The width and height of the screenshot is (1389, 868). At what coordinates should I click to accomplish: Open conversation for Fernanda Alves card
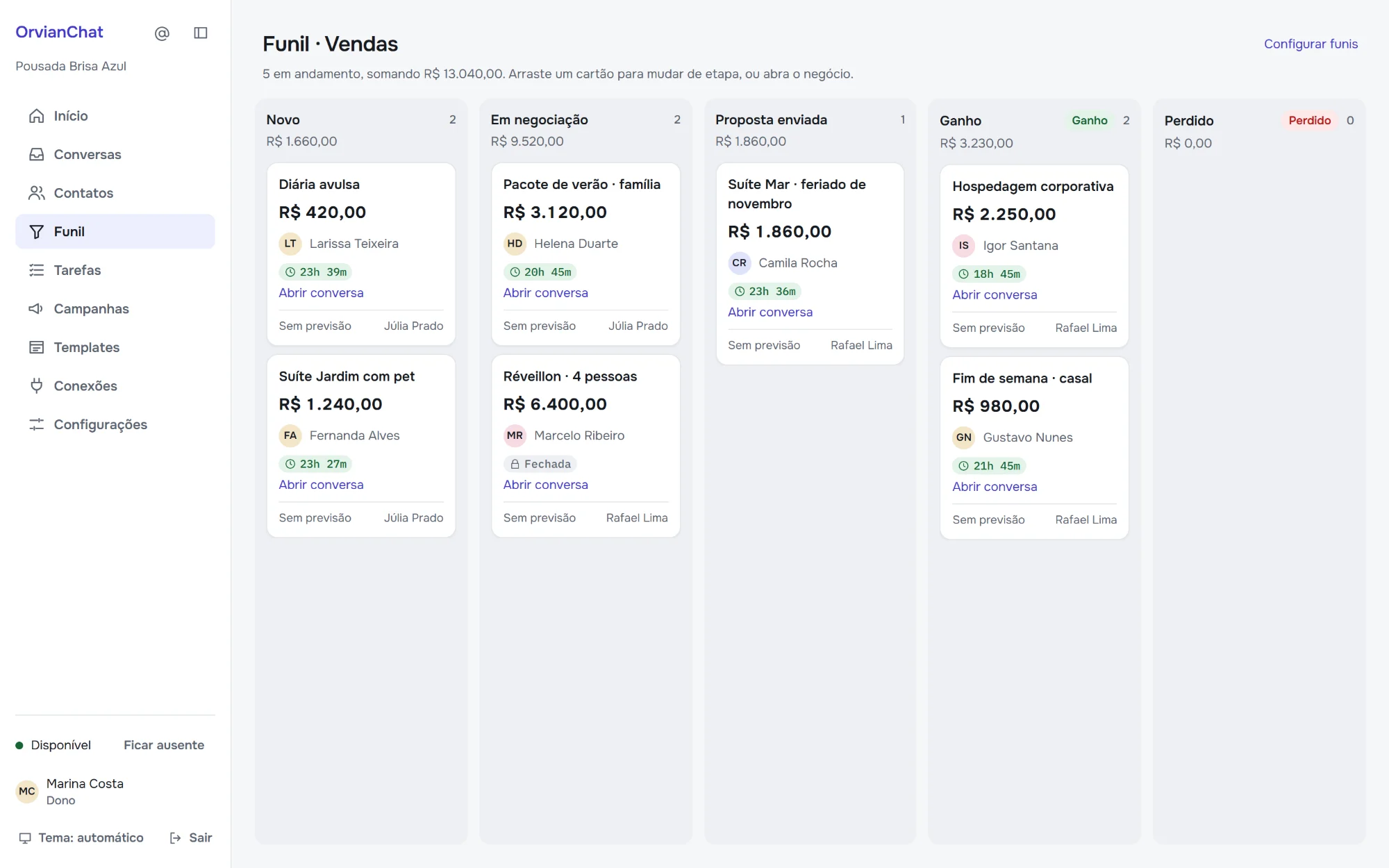(321, 485)
